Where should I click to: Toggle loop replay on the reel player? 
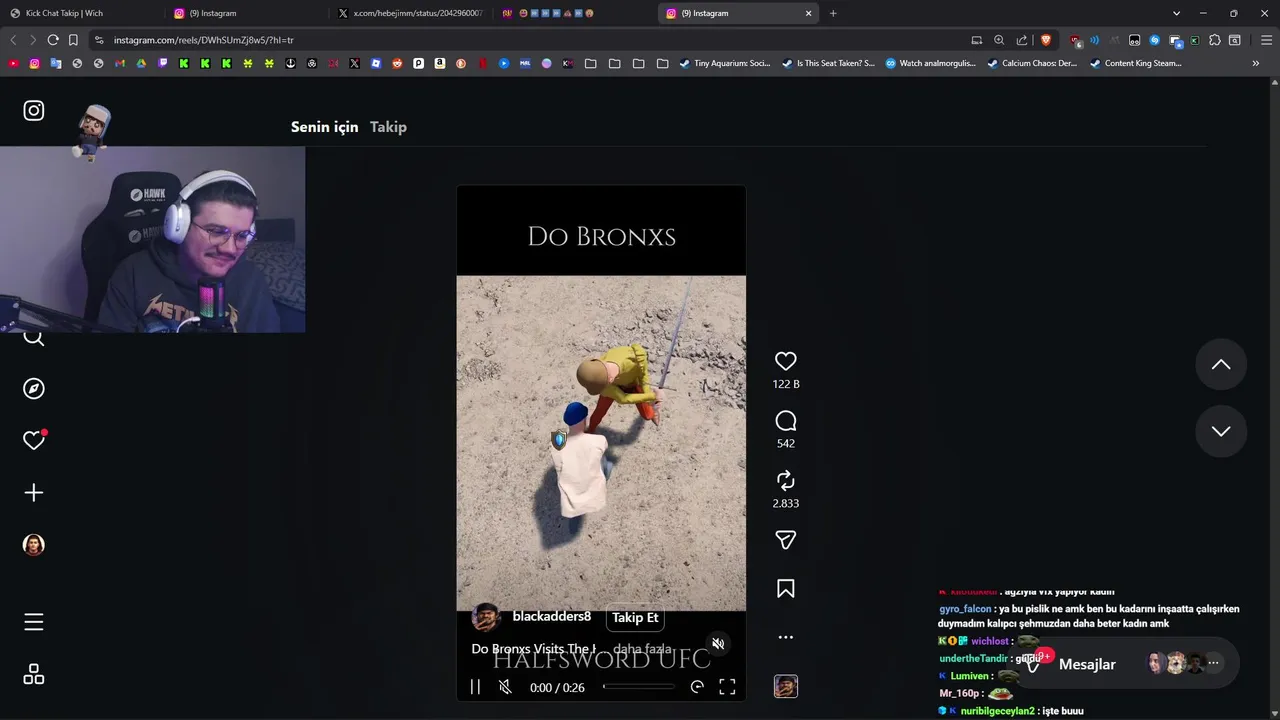point(697,687)
